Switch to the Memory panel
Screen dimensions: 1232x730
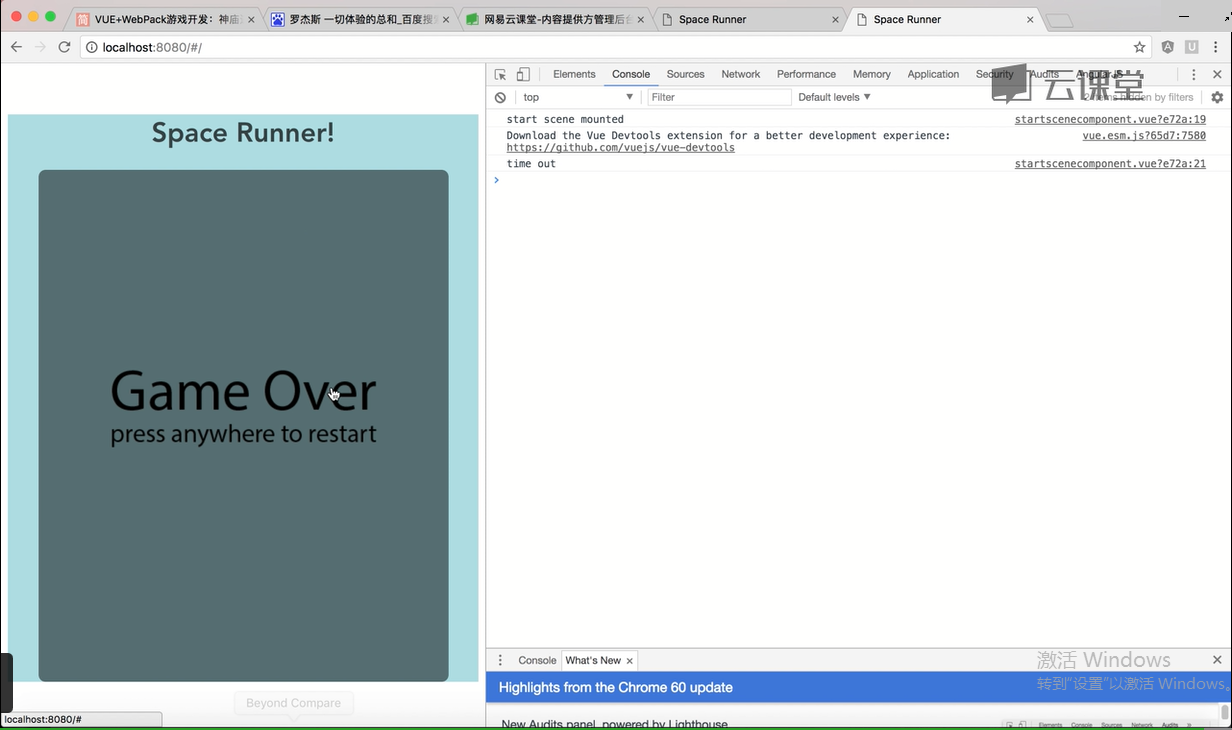click(x=871, y=75)
